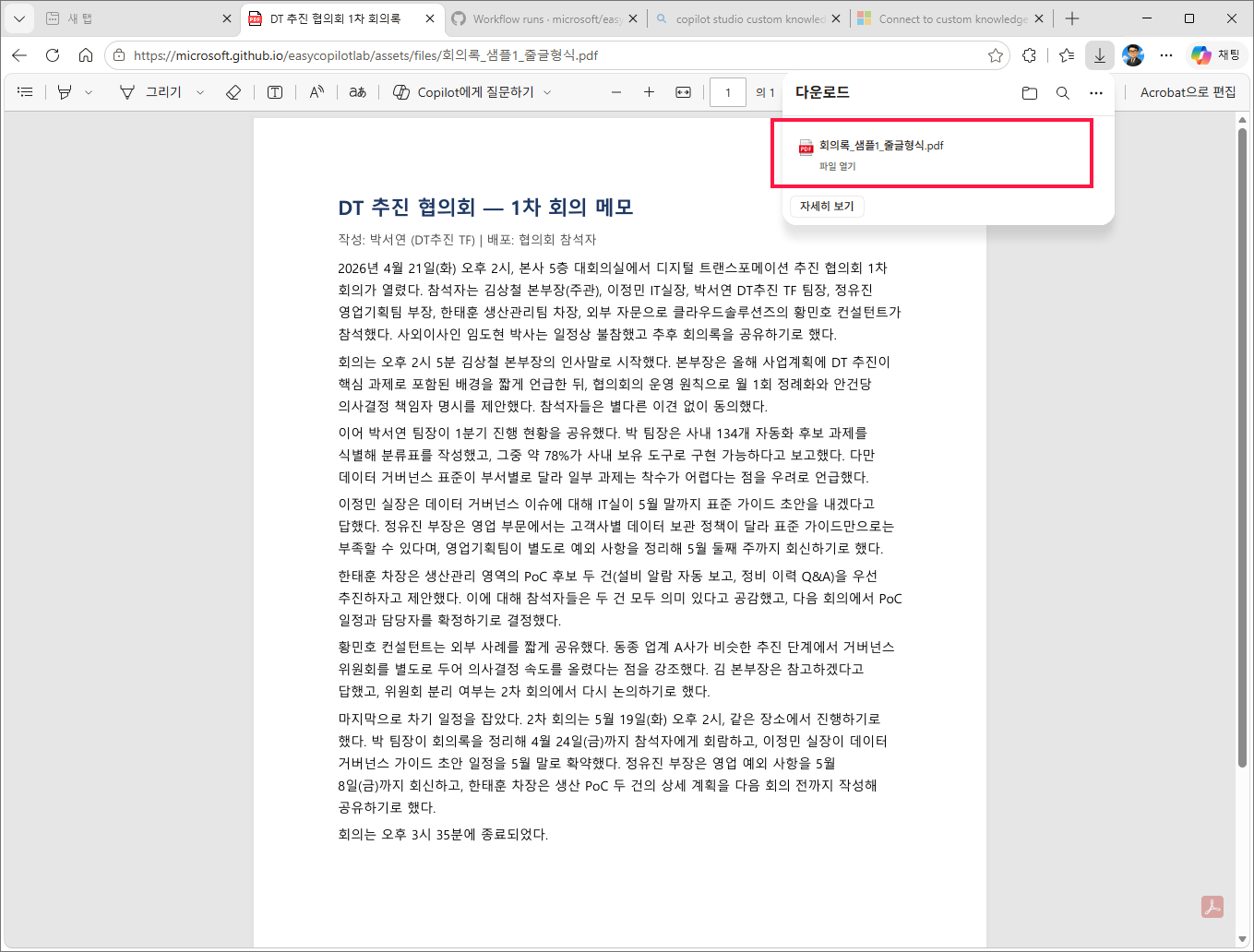Open the PDF table of contents
The image size is (1254, 952).
click(25, 92)
